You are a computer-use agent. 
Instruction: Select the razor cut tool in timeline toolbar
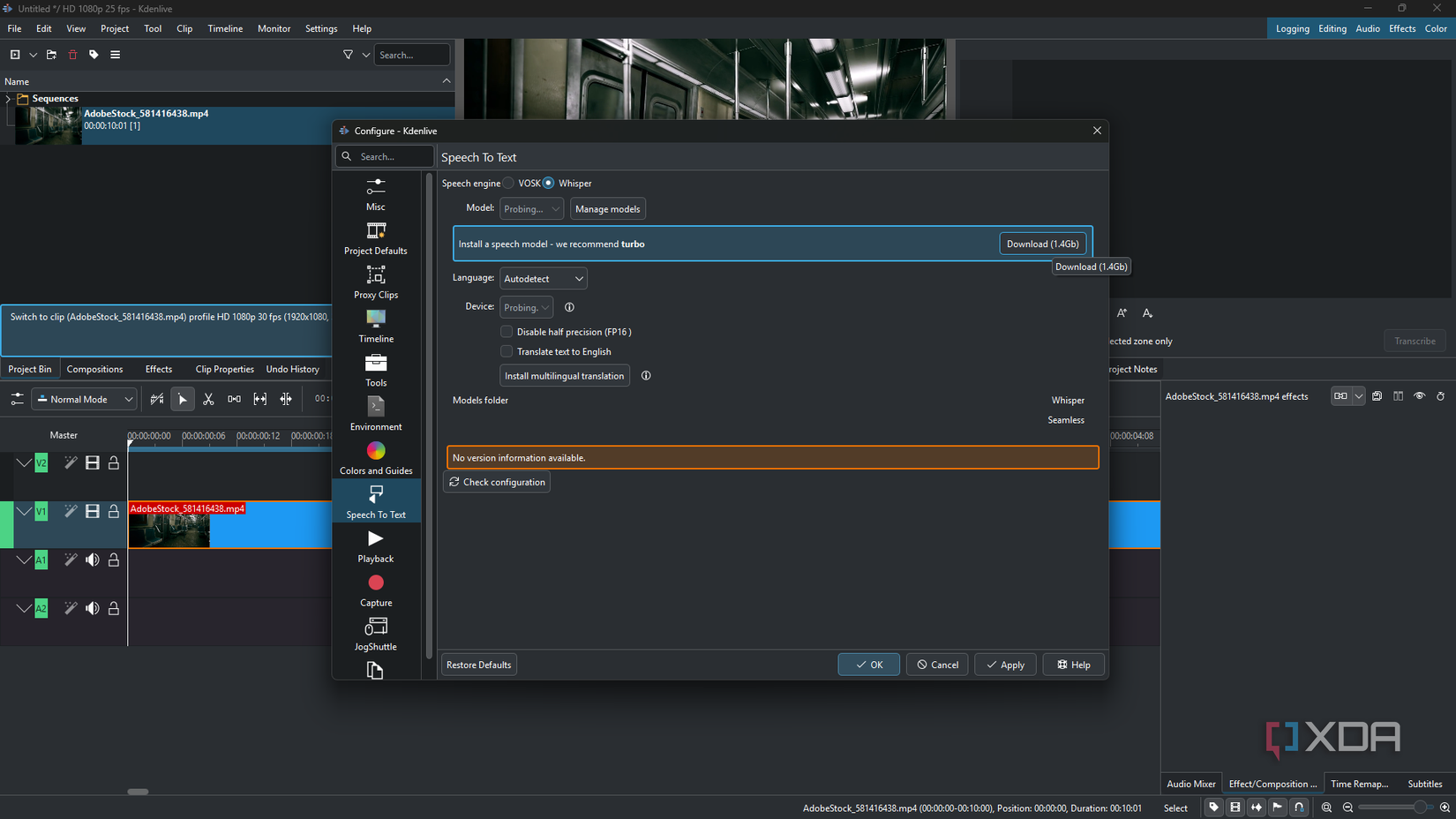pos(208,399)
